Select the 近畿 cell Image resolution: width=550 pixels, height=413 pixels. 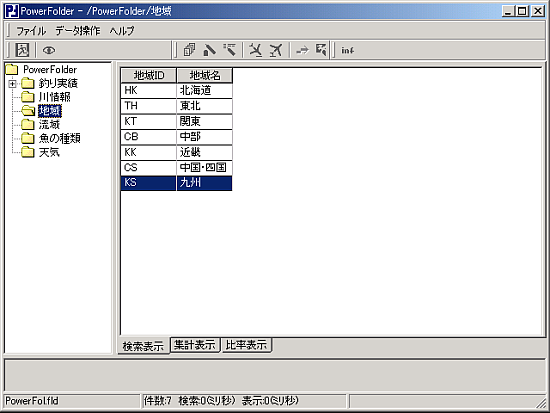click(x=204, y=152)
